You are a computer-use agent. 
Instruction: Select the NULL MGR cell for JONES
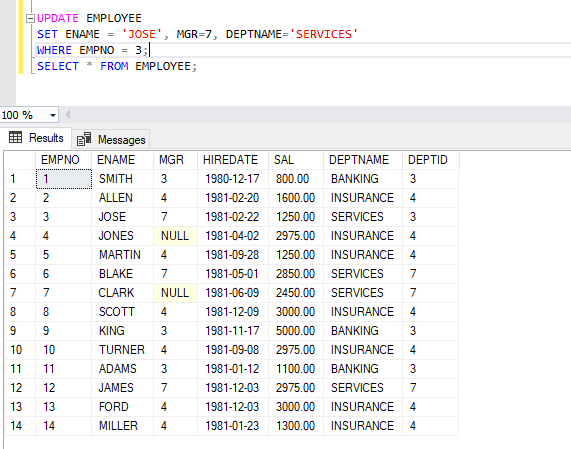tap(175, 236)
